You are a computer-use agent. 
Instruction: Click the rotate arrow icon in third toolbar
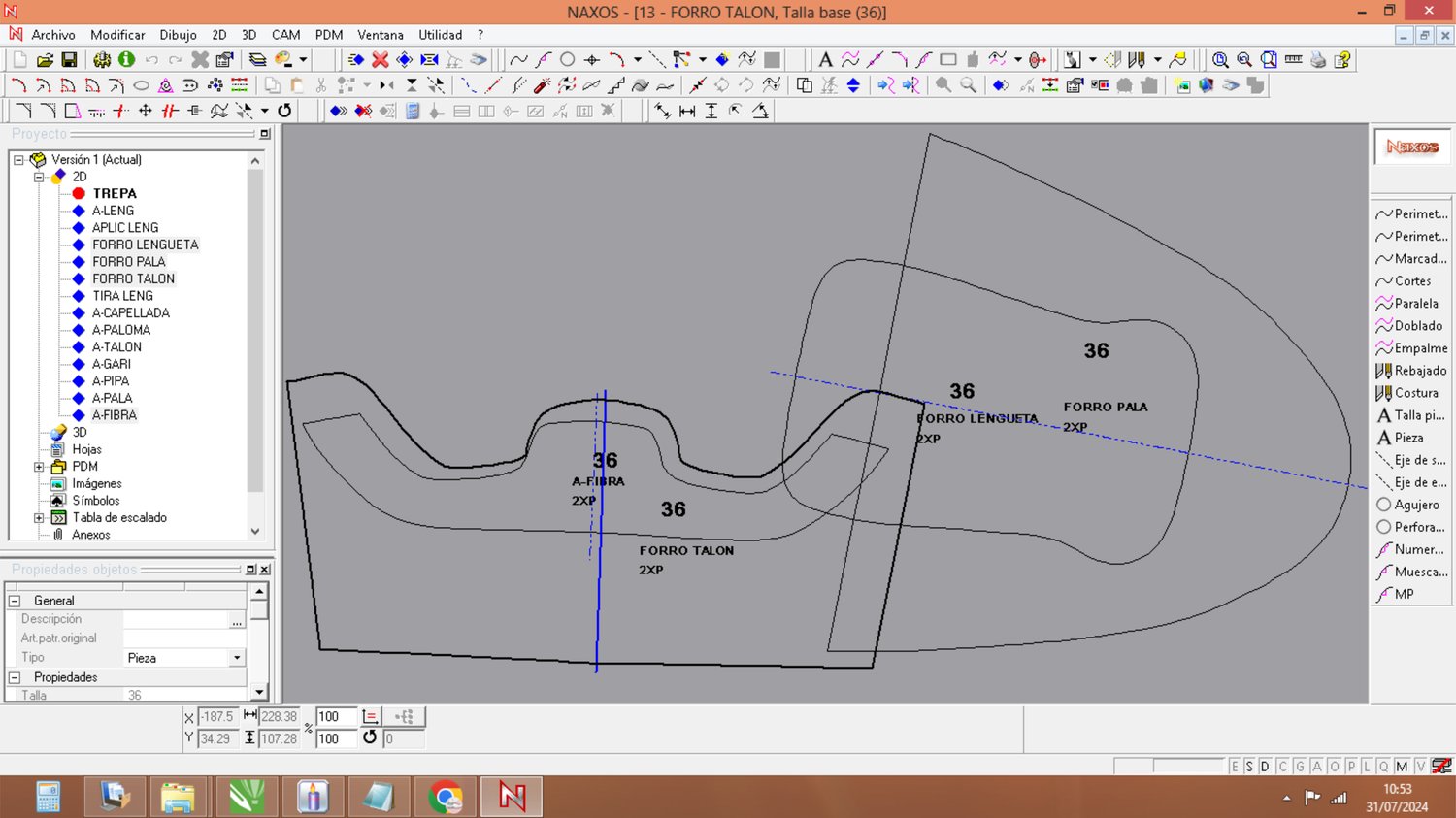point(284,111)
